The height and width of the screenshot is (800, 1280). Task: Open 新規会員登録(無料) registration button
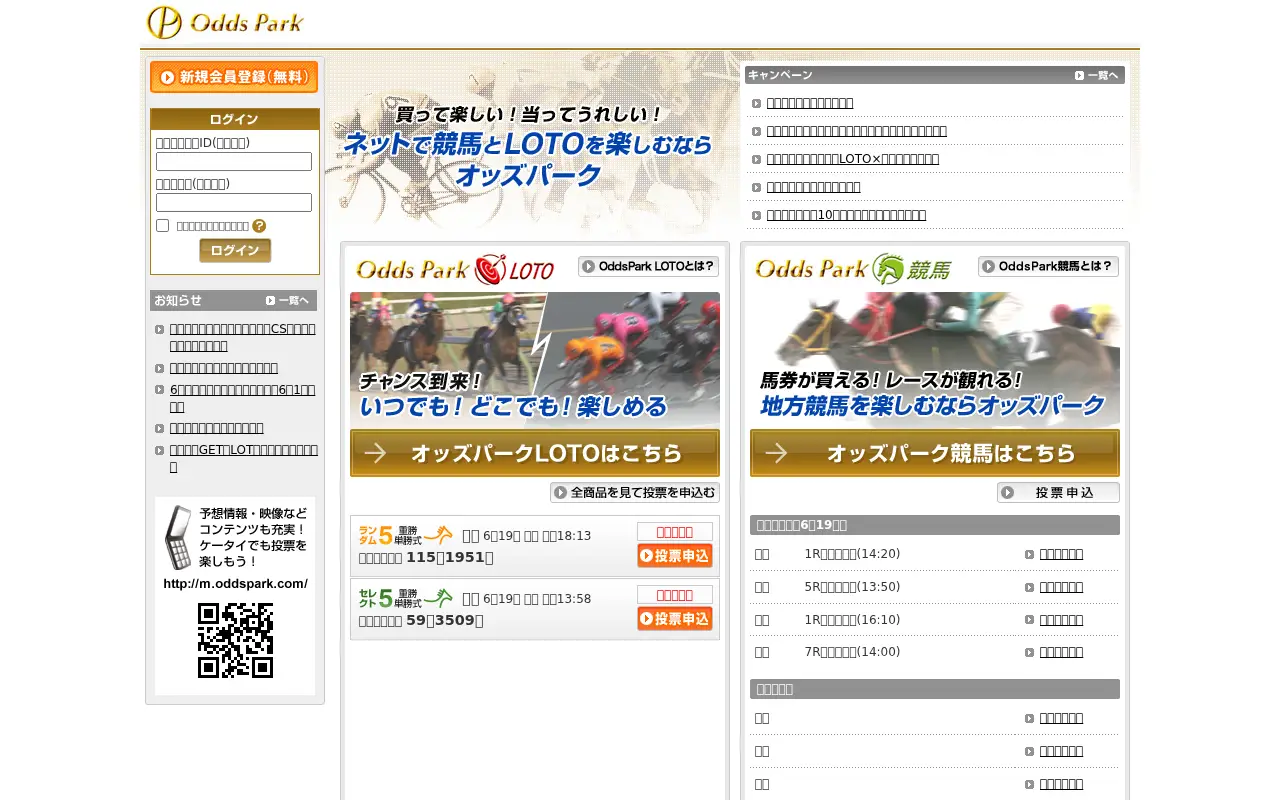234,77
